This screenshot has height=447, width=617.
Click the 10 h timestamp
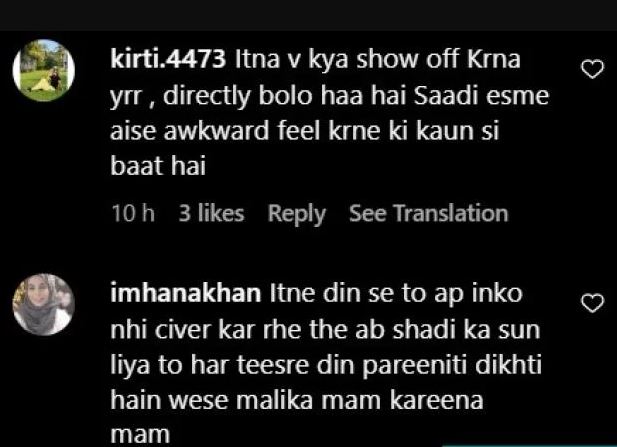[x=133, y=214]
